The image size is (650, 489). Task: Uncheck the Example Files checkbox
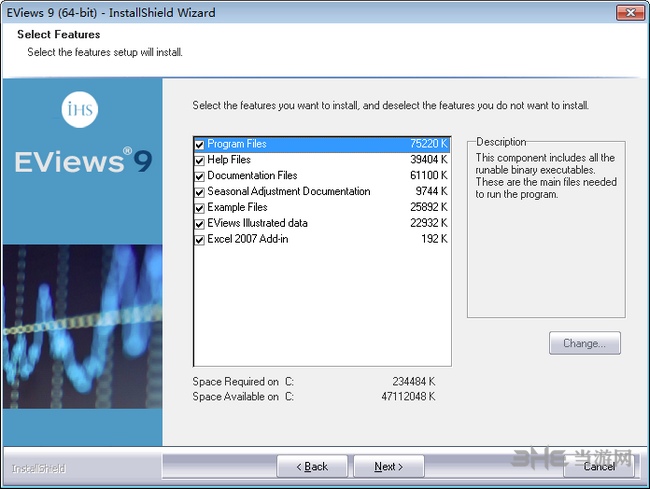(x=200, y=209)
